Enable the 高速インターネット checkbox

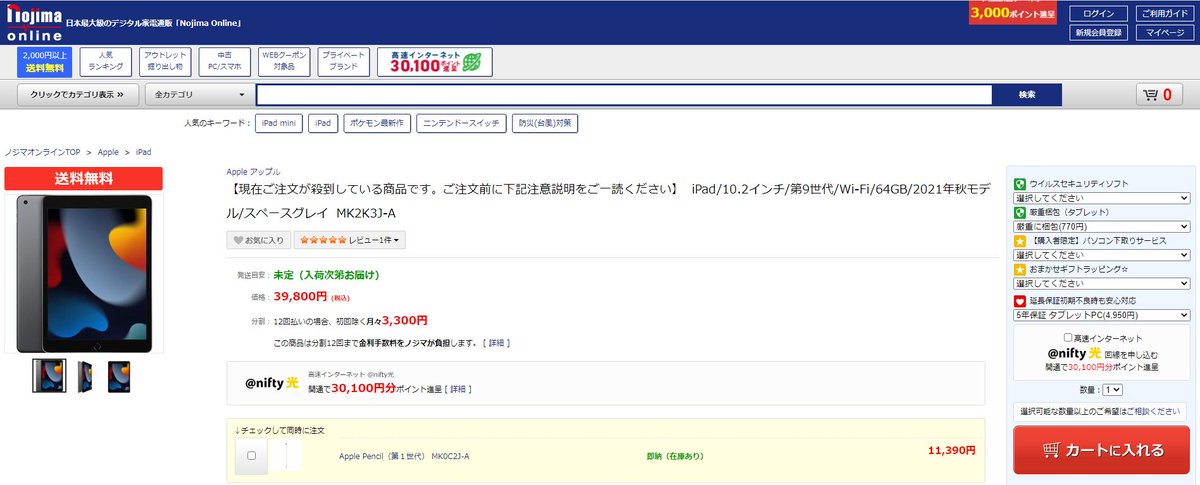(1069, 338)
